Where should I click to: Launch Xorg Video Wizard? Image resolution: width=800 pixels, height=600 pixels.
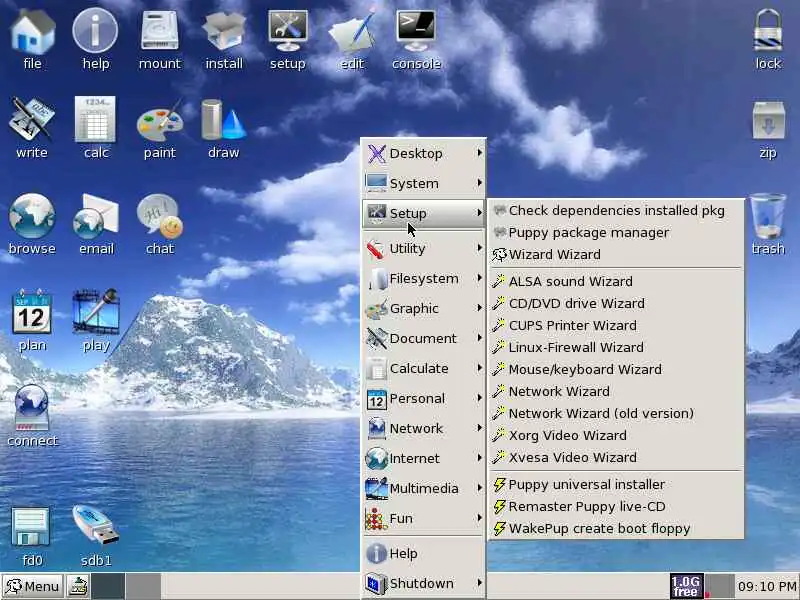pyautogui.click(x=616, y=435)
